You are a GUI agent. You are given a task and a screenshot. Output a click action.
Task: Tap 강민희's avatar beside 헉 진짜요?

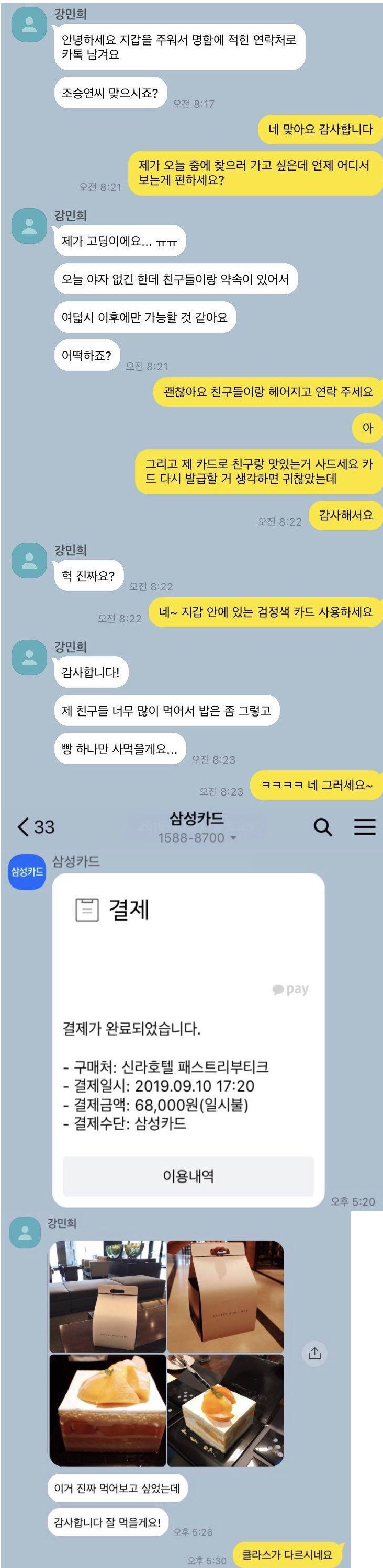(29, 561)
